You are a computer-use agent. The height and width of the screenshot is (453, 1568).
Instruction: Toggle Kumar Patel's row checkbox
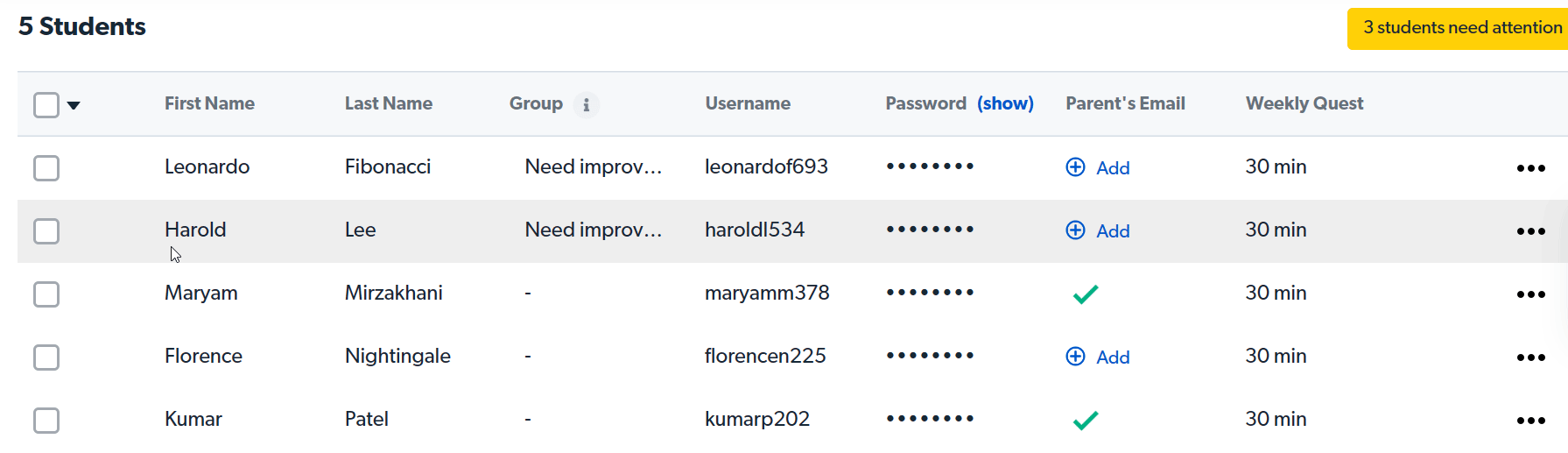tap(46, 421)
